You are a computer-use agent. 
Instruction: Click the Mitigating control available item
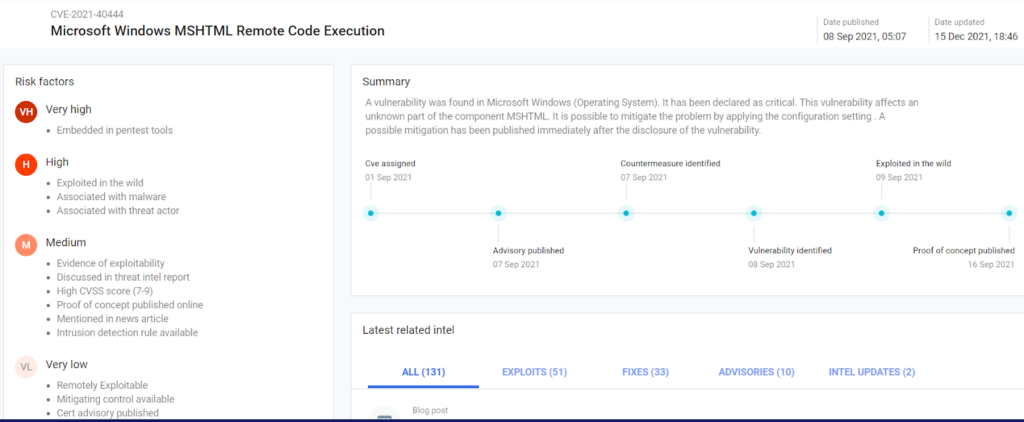click(x=116, y=399)
